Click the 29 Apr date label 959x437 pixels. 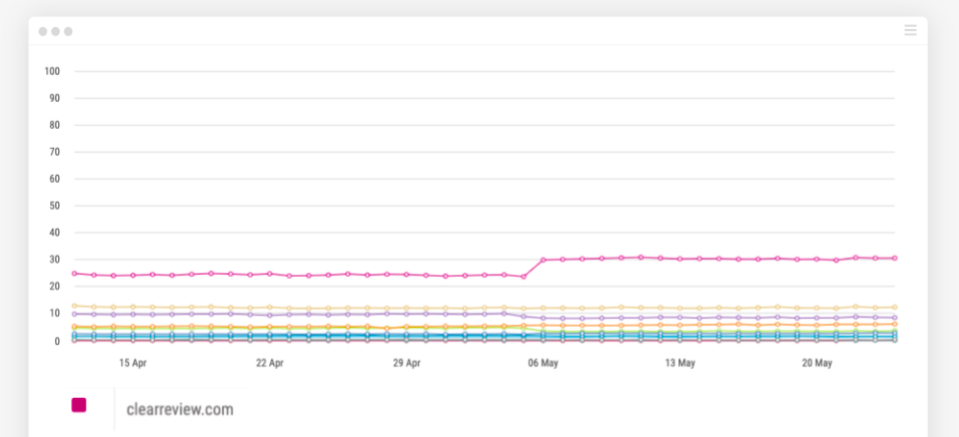(407, 363)
